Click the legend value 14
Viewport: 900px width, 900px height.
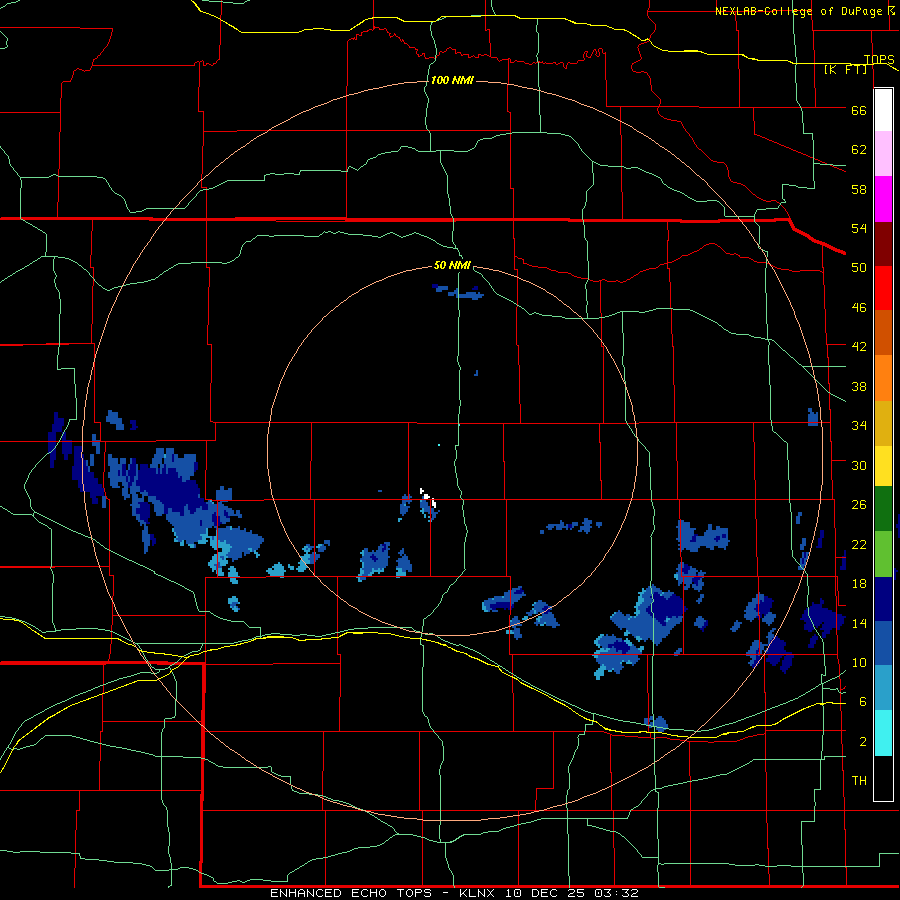point(859,623)
